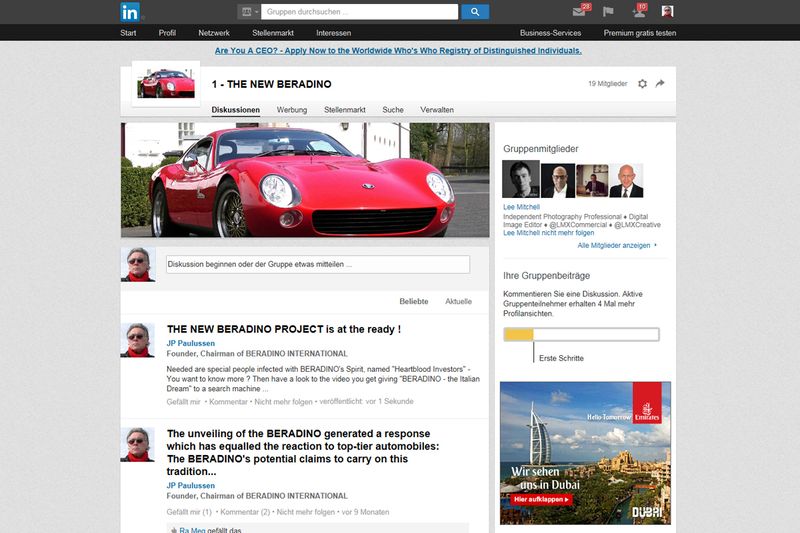800x533 pixels.
Task: Open the search category dropdown
Action: (249, 12)
